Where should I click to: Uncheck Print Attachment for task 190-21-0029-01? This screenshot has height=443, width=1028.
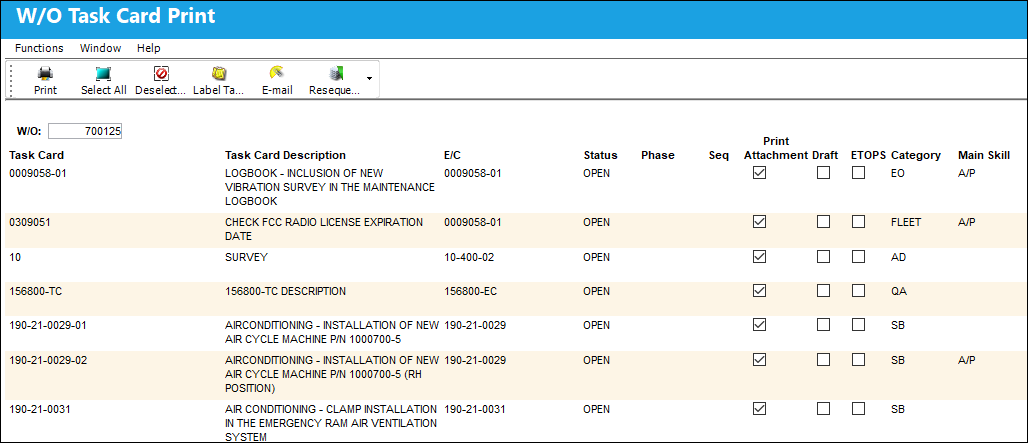759,324
